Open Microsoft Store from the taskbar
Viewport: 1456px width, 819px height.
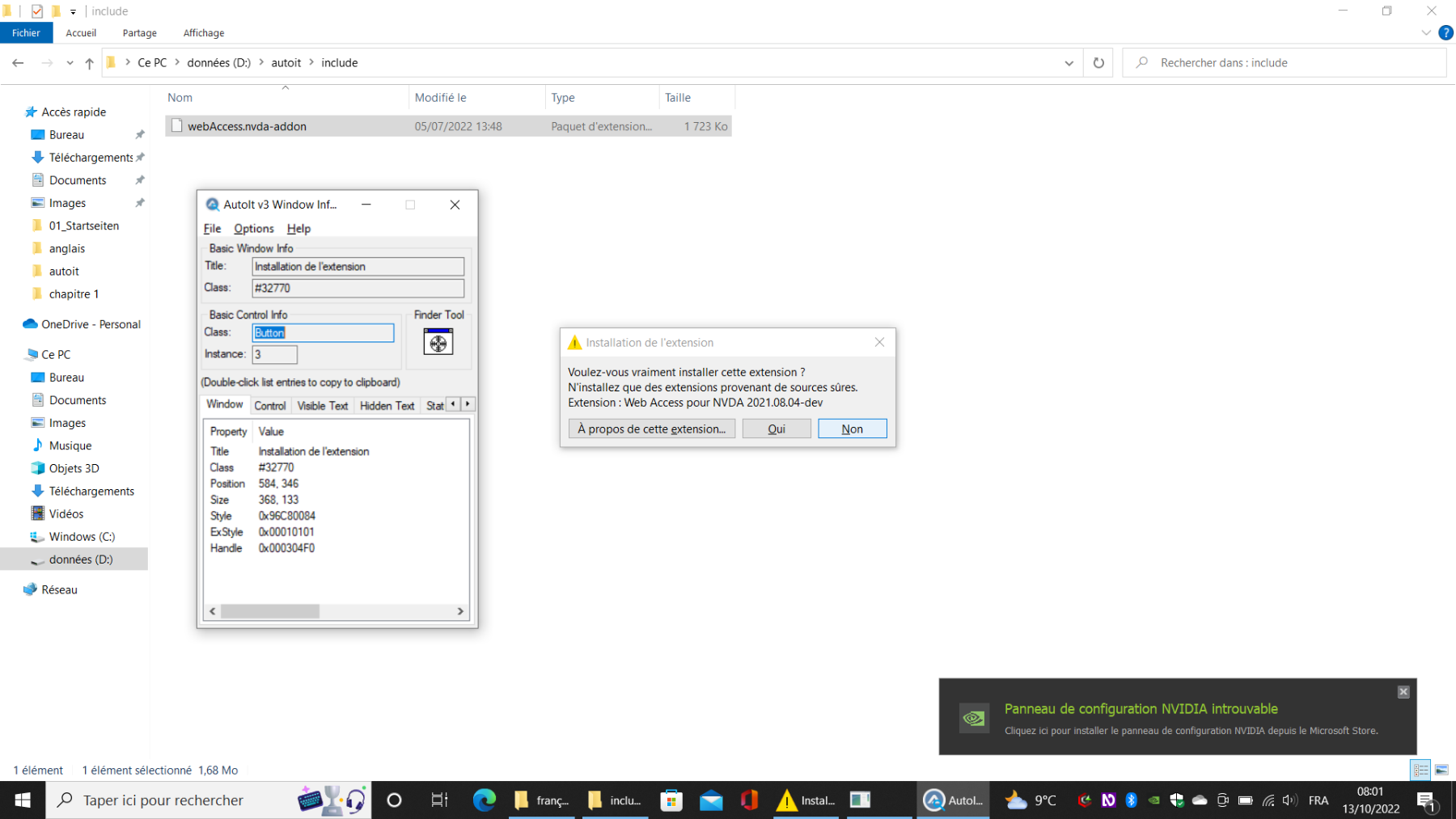tap(671, 800)
